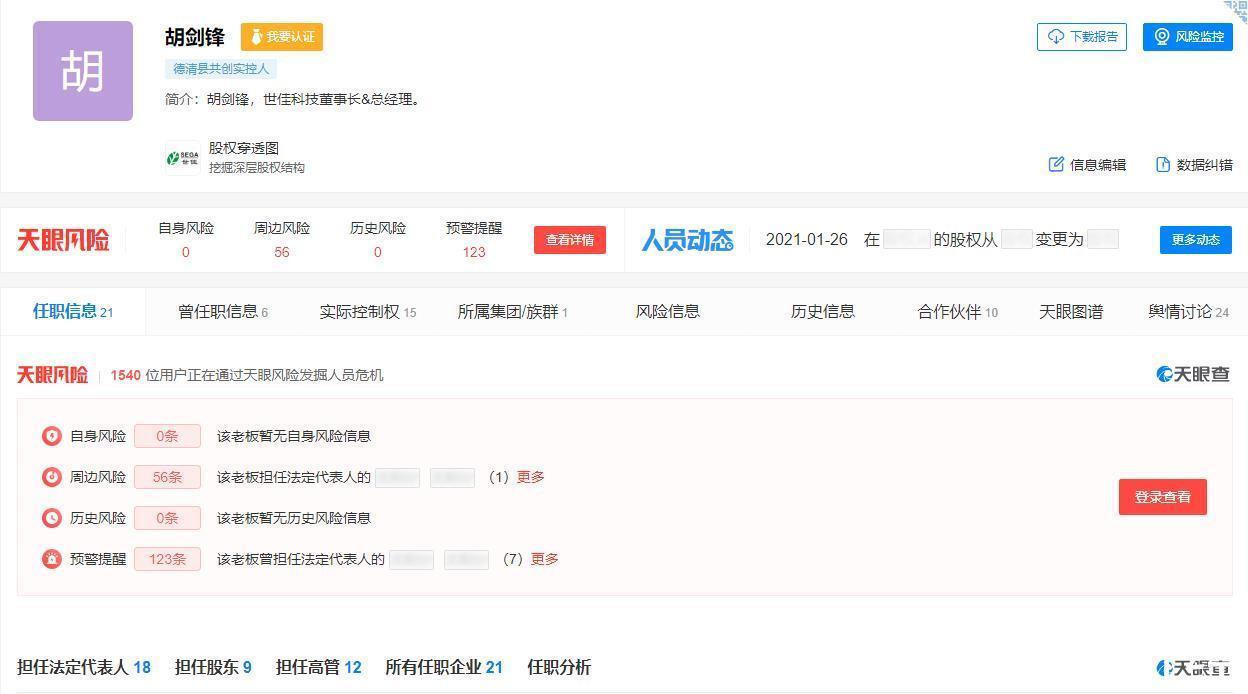Open the 我要认证 badge button
The height and width of the screenshot is (694, 1248).
click(x=282, y=37)
